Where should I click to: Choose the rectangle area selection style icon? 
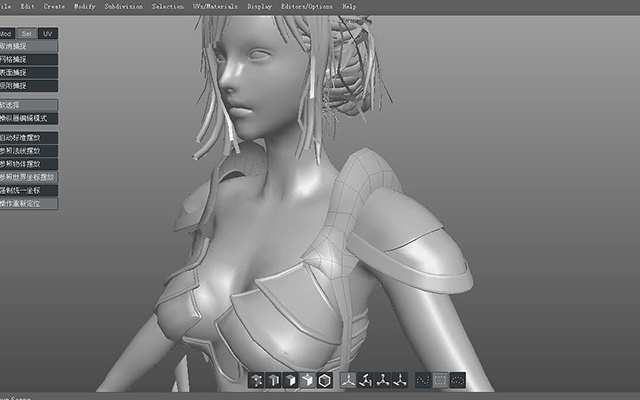pos(440,380)
